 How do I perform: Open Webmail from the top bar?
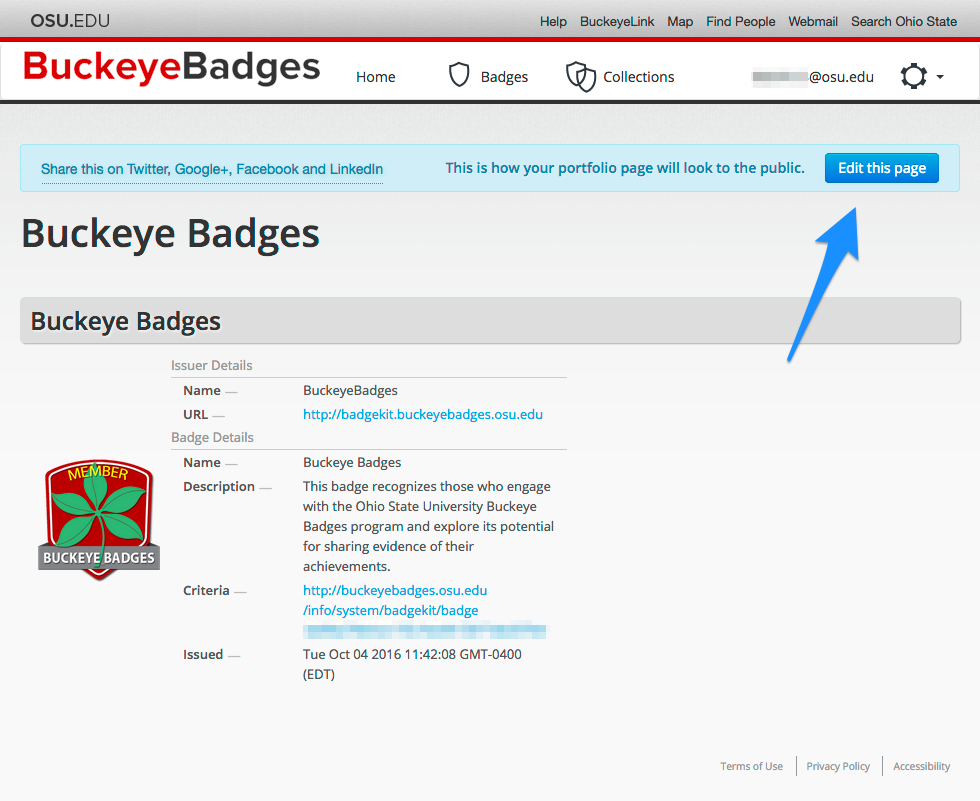[x=812, y=21]
